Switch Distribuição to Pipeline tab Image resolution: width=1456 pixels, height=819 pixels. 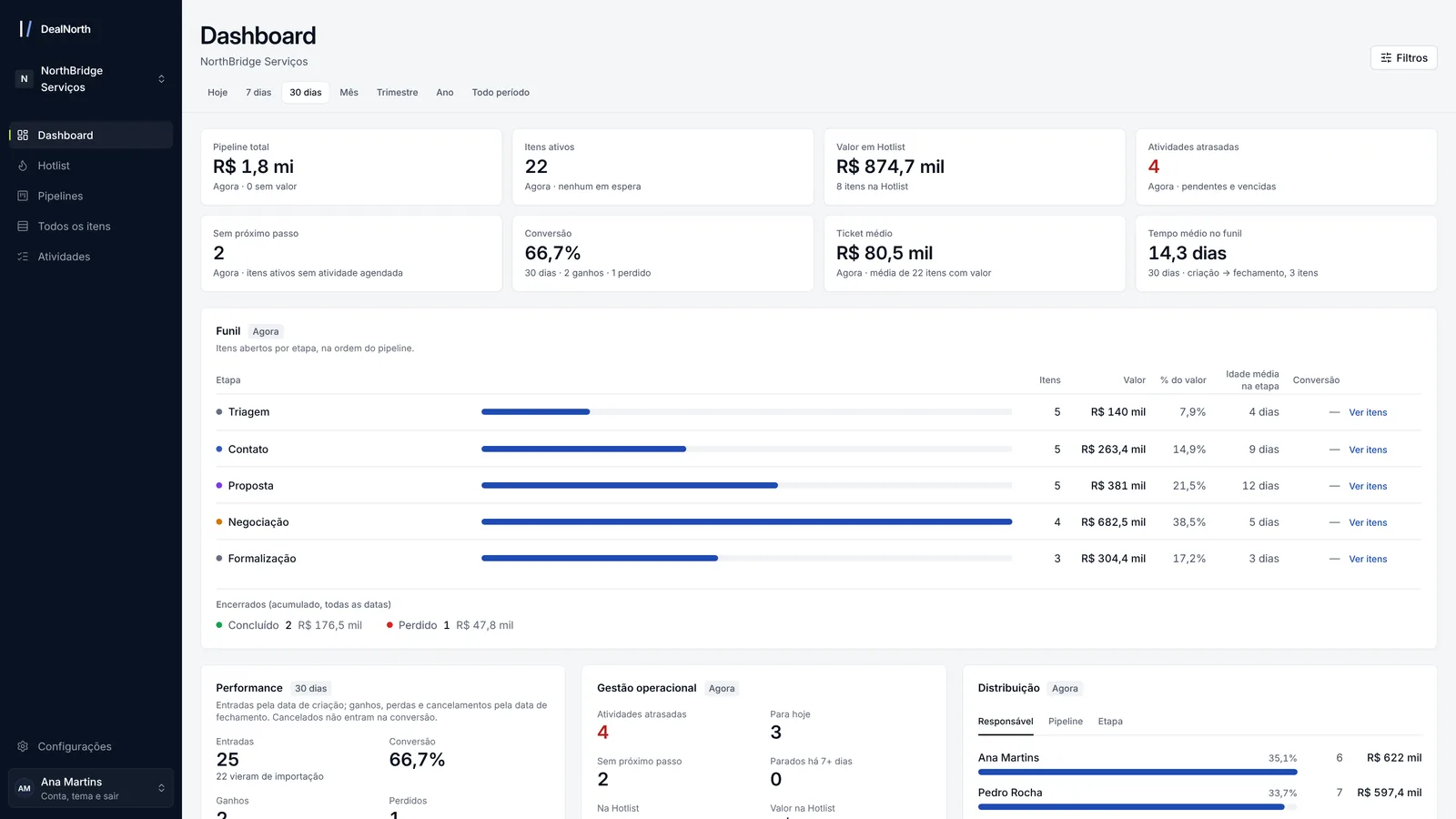point(1066,722)
